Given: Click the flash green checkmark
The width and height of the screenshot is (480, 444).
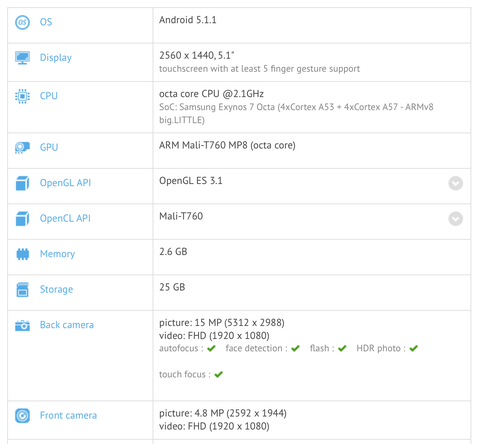Looking at the screenshot, I should click(342, 348).
